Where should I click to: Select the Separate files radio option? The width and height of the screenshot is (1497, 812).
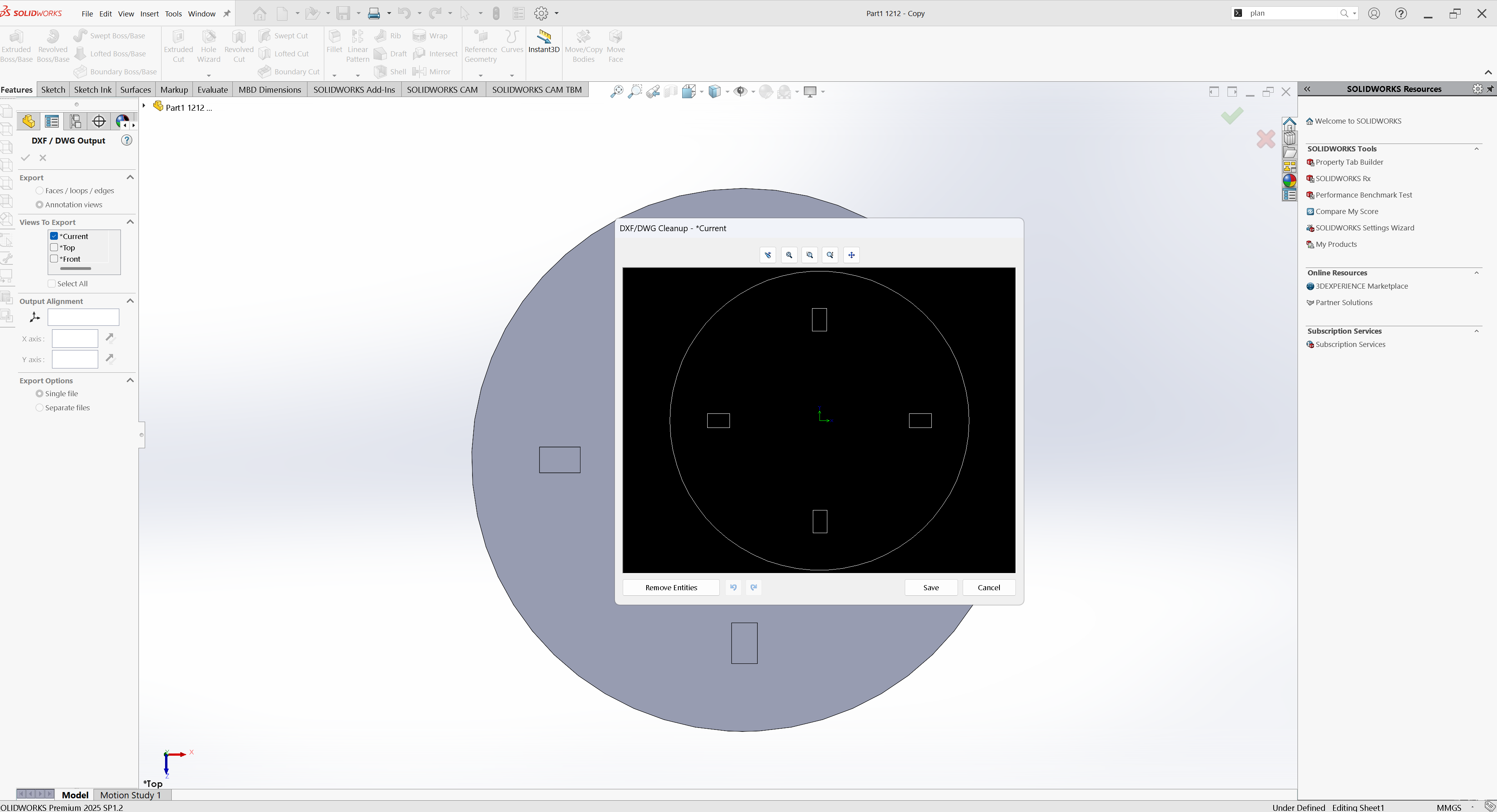coord(40,408)
